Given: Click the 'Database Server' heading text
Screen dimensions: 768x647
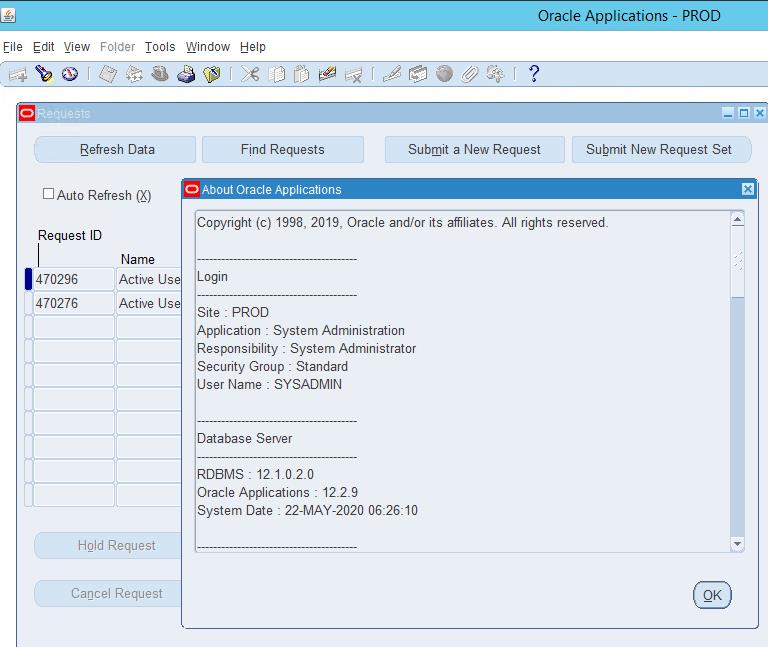Looking at the screenshot, I should pyautogui.click(x=244, y=438).
